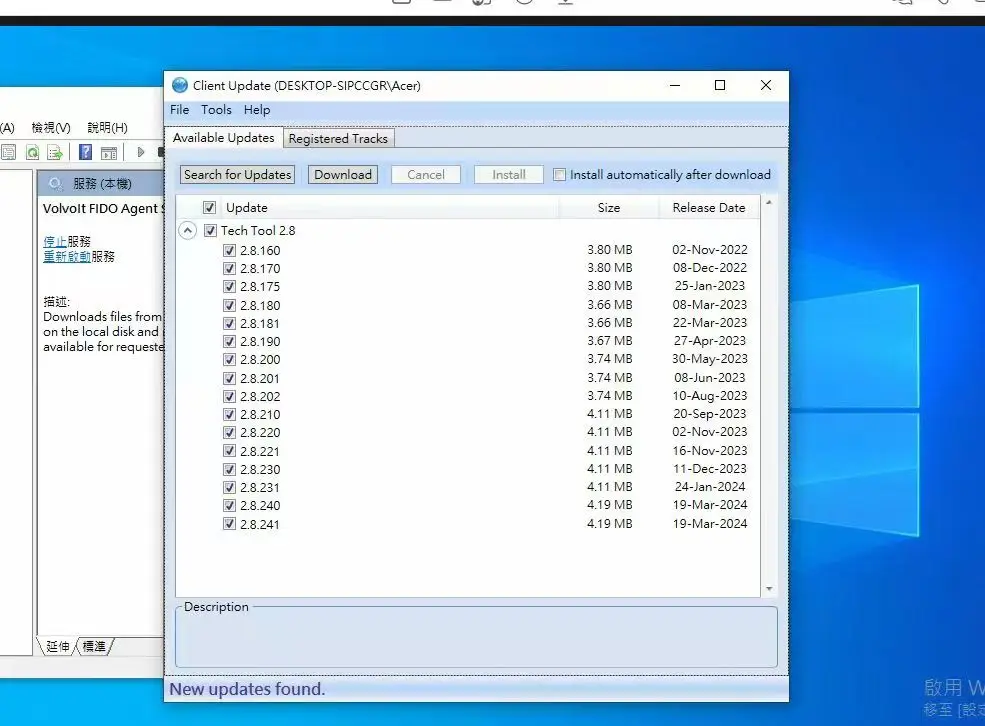Open the blue Help question mark icon

86,152
